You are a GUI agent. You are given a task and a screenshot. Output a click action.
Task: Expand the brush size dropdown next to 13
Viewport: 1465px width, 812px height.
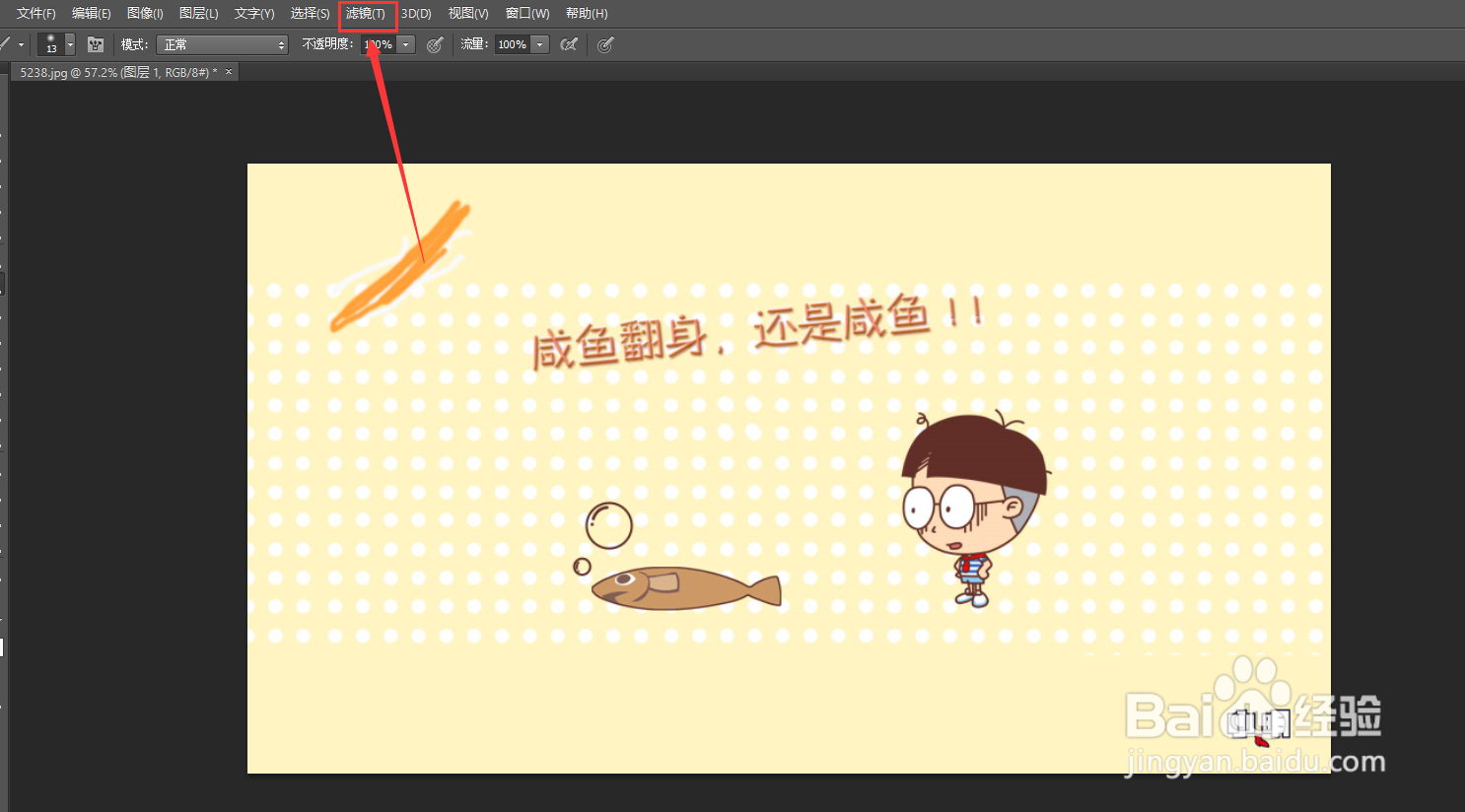tap(68, 43)
